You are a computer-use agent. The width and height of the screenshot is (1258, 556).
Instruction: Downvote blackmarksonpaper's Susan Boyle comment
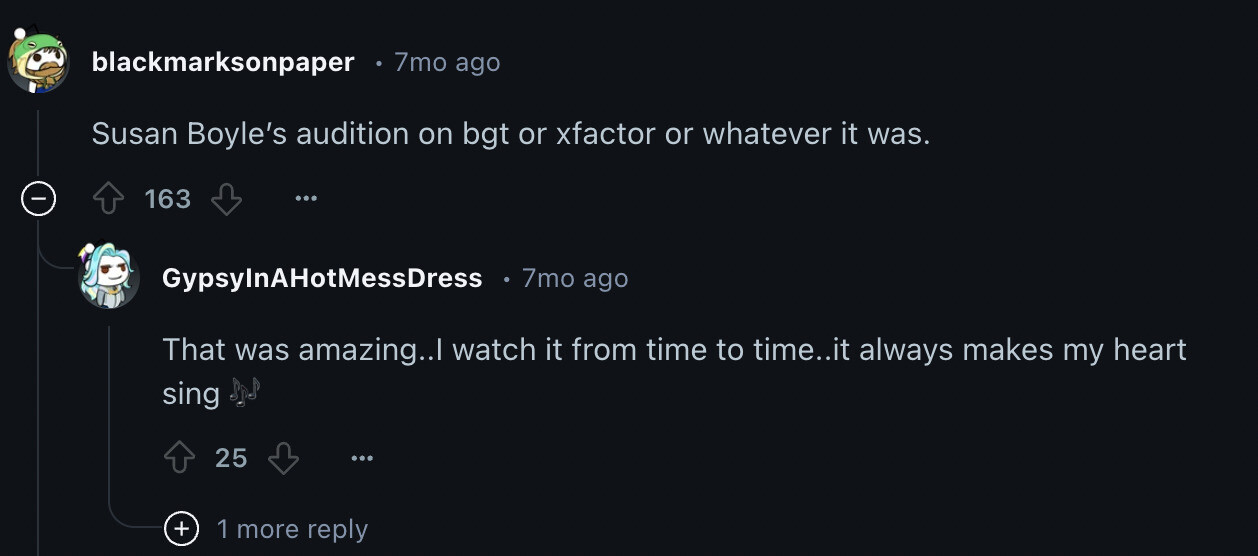coord(227,200)
